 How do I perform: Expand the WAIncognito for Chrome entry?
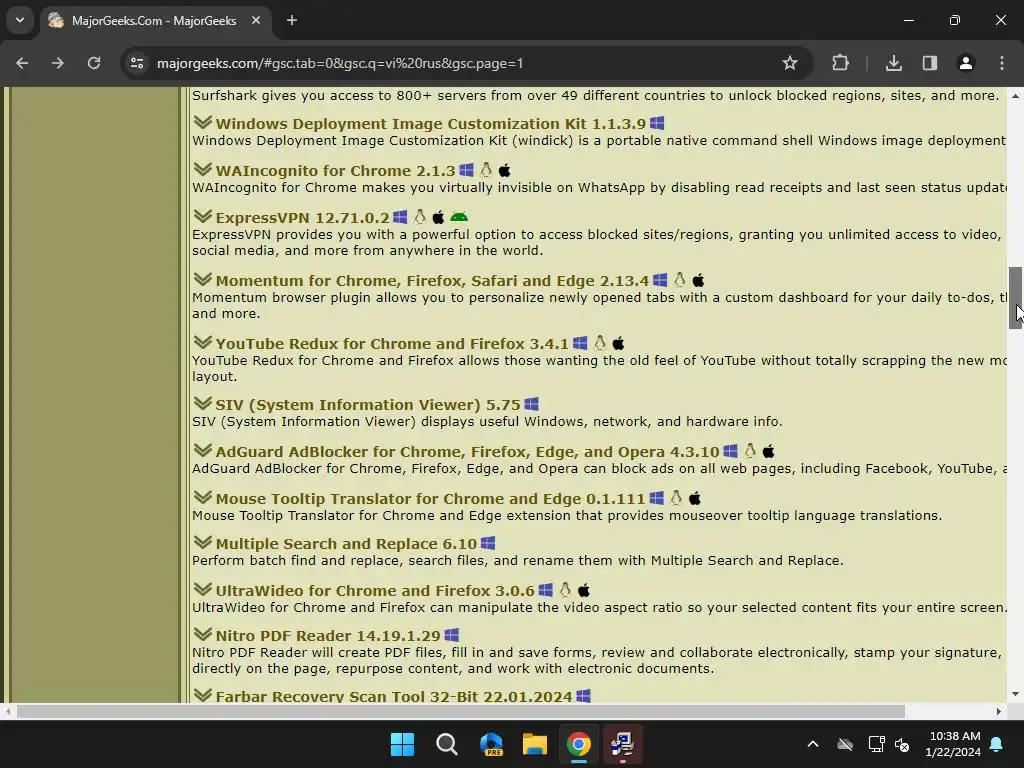pyautogui.click(x=202, y=169)
